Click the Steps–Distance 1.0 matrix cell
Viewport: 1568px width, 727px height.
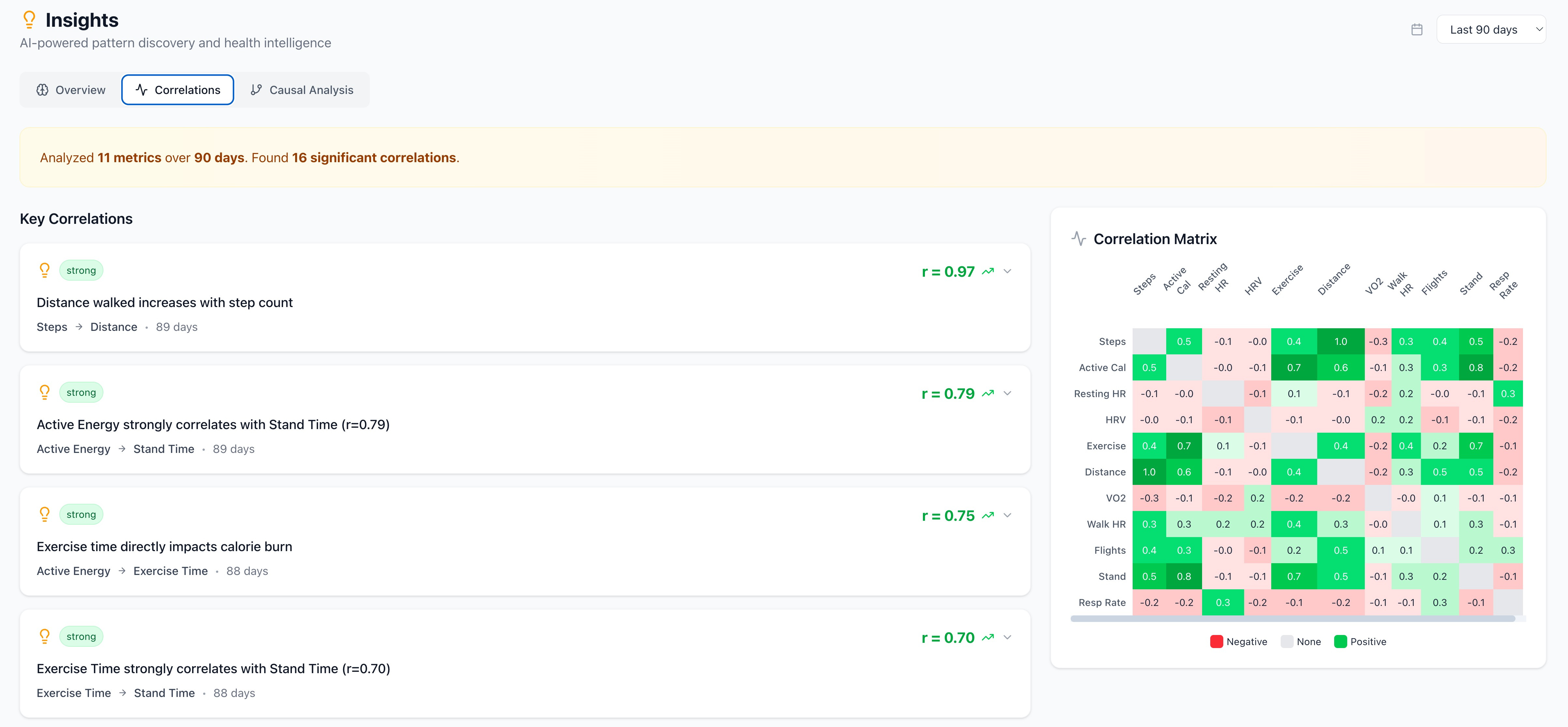1340,342
